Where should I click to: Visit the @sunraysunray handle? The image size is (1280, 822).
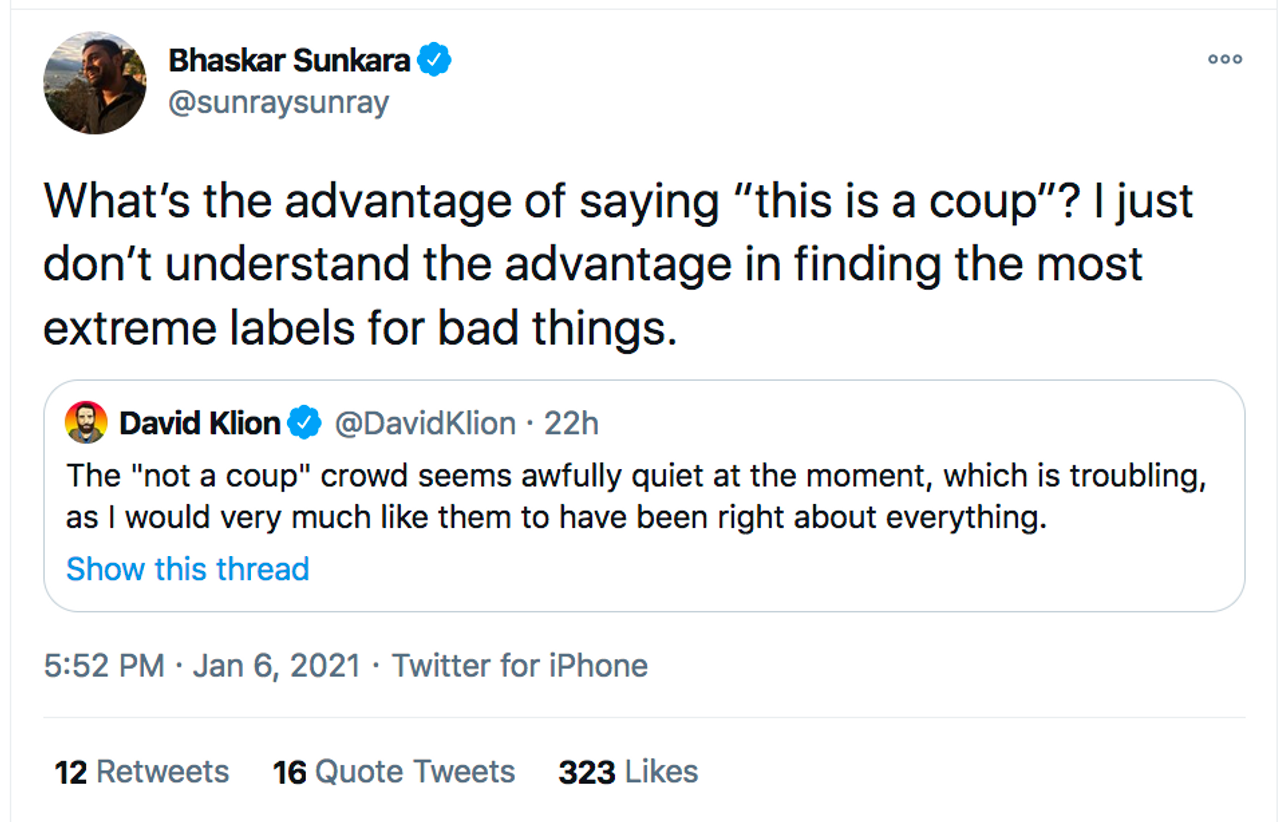tap(278, 102)
